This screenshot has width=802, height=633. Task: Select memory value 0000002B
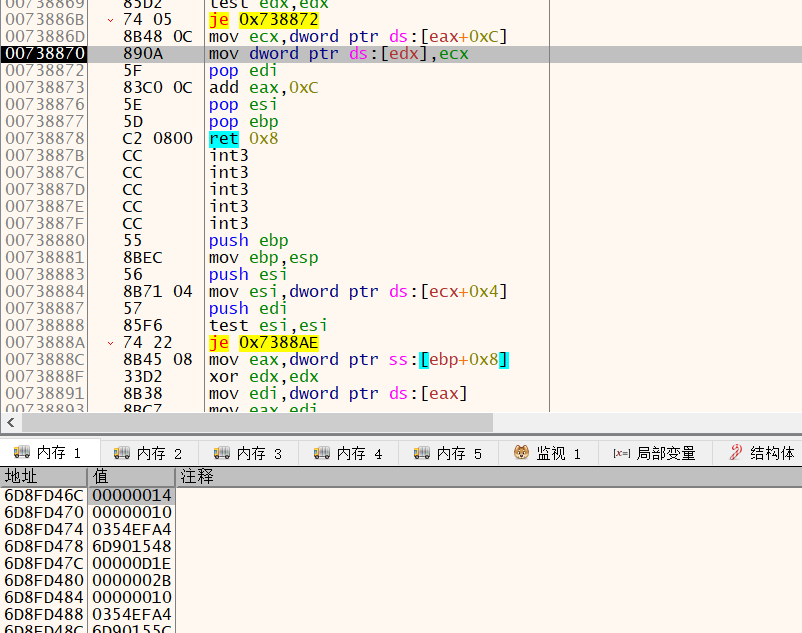click(x=132, y=580)
